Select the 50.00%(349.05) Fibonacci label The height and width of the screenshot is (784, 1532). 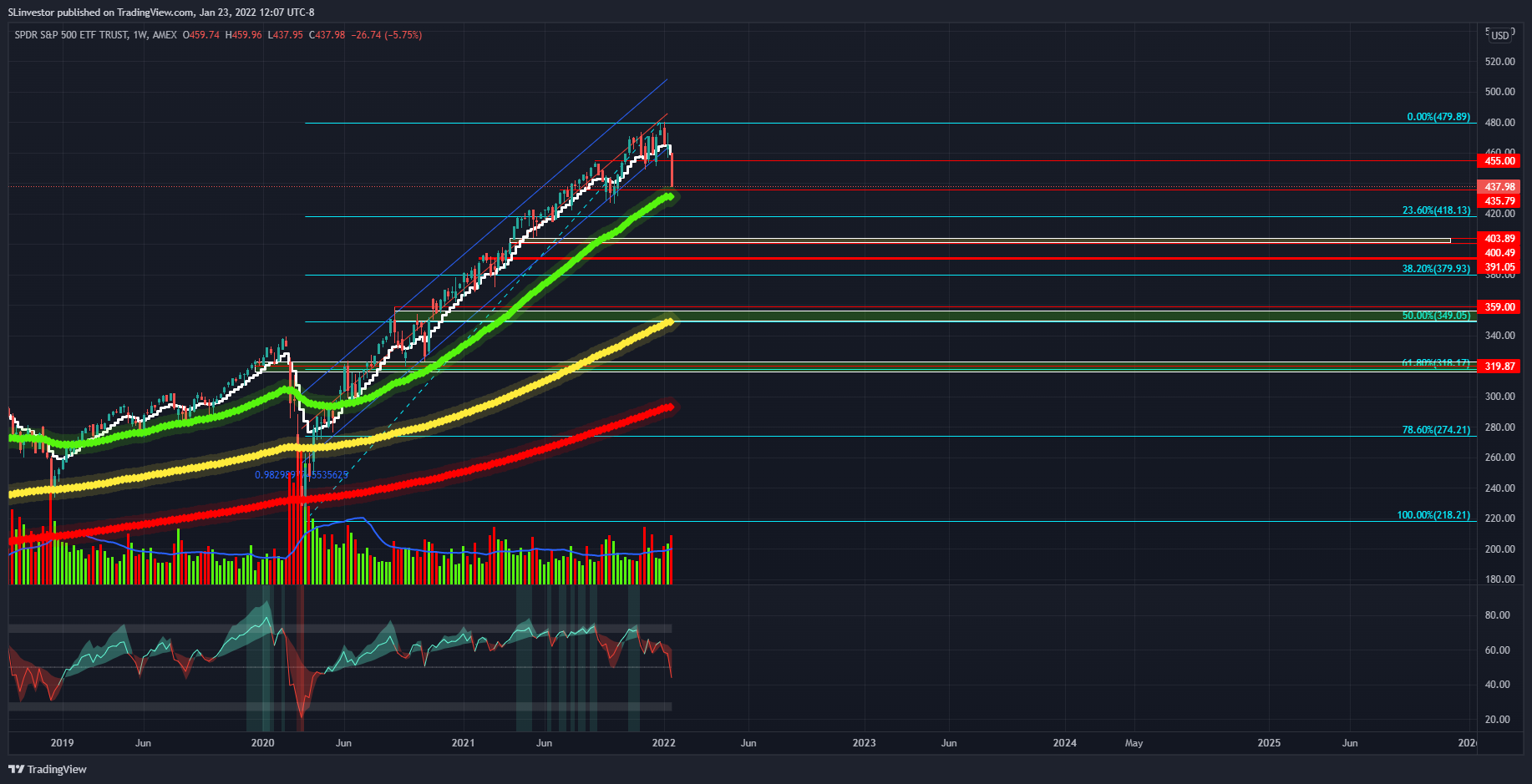coord(1436,316)
